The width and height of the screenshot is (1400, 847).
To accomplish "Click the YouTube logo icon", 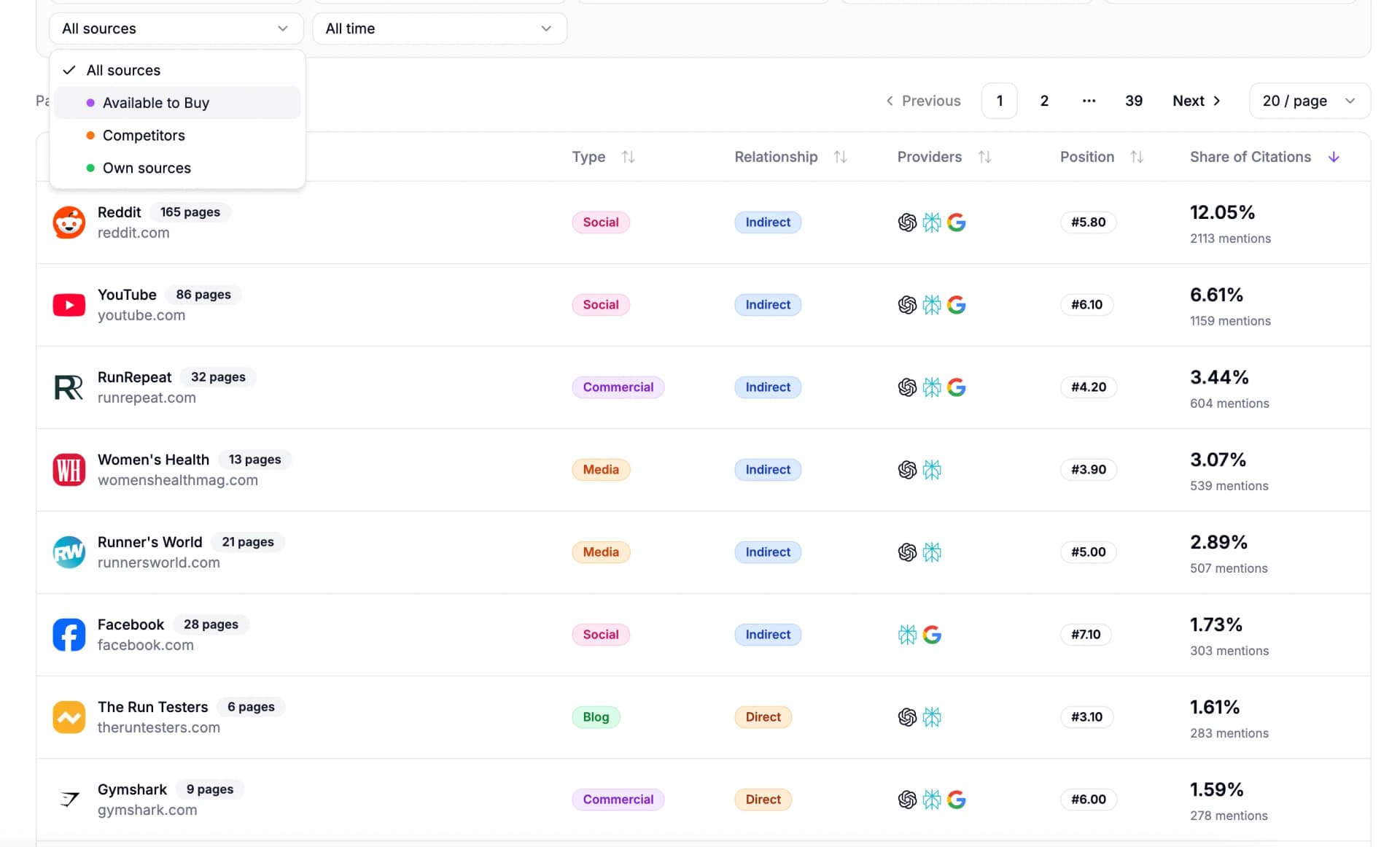I will pos(69,305).
